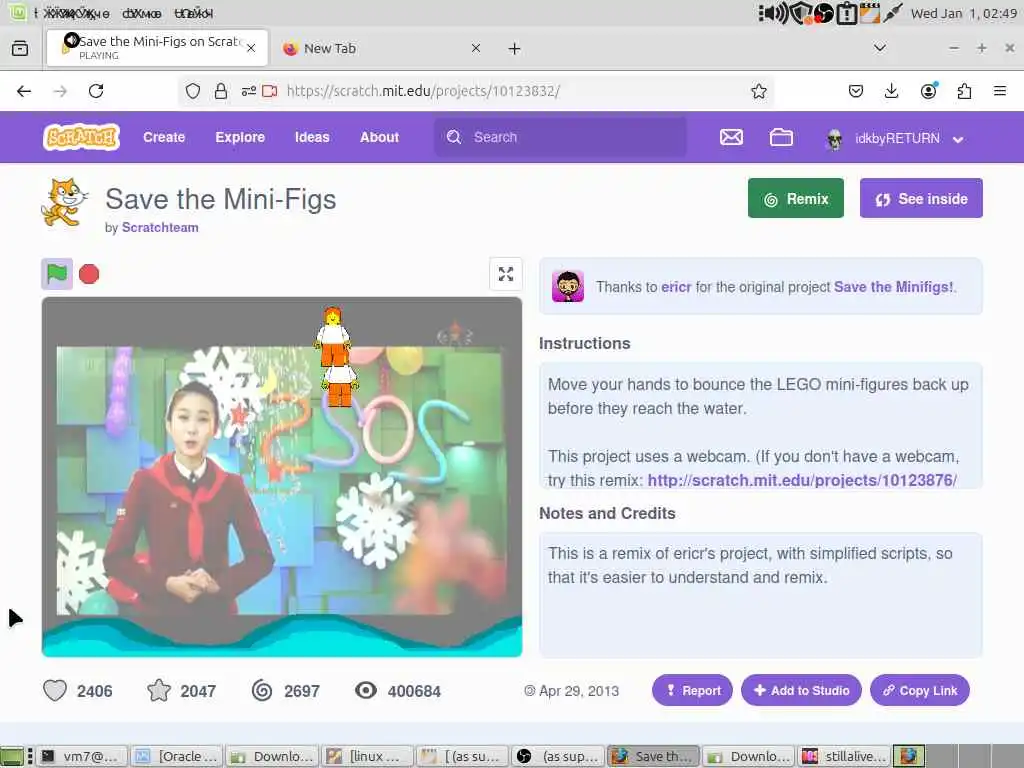Stop the project with the red stop button
This screenshot has width=1024, height=768.
click(x=89, y=274)
